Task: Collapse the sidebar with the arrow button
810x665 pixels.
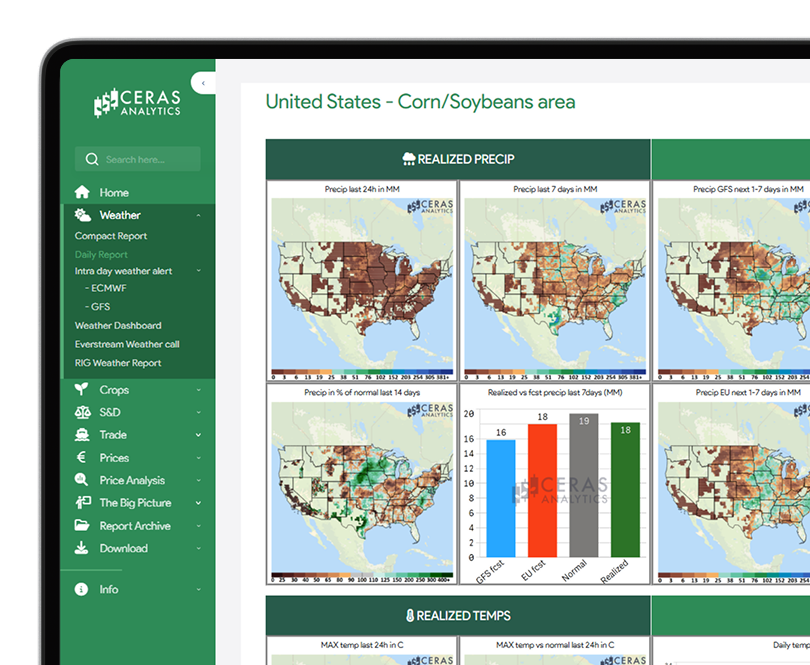Action: pos(204,83)
